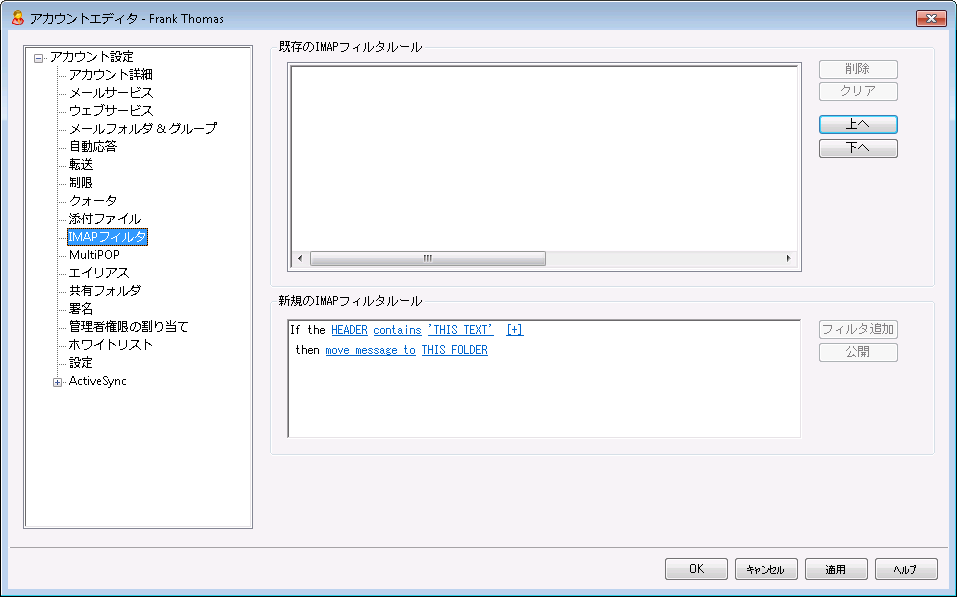Click the HEADER link in filter rule
This screenshot has height=597, width=957.
pos(349,330)
